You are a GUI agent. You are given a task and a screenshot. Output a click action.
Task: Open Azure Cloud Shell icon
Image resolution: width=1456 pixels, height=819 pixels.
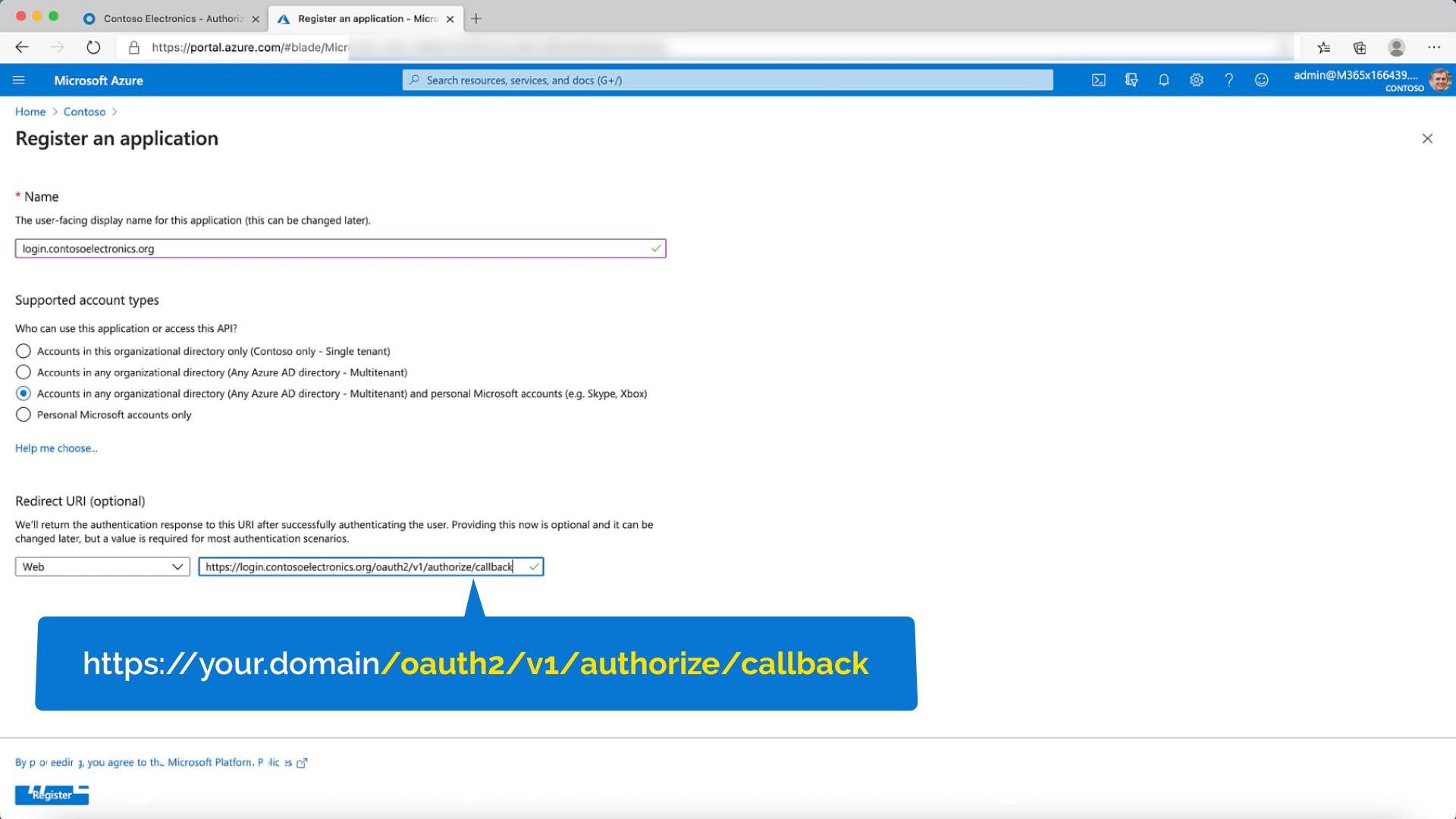click(1098, 80)
